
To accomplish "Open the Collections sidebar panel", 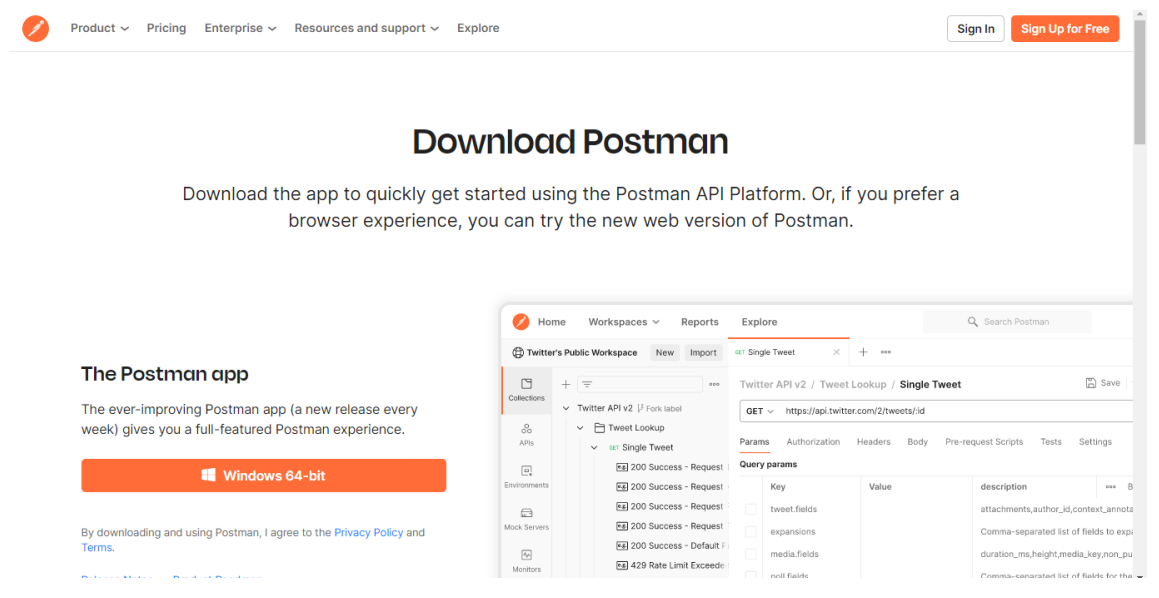I will 526,390.
